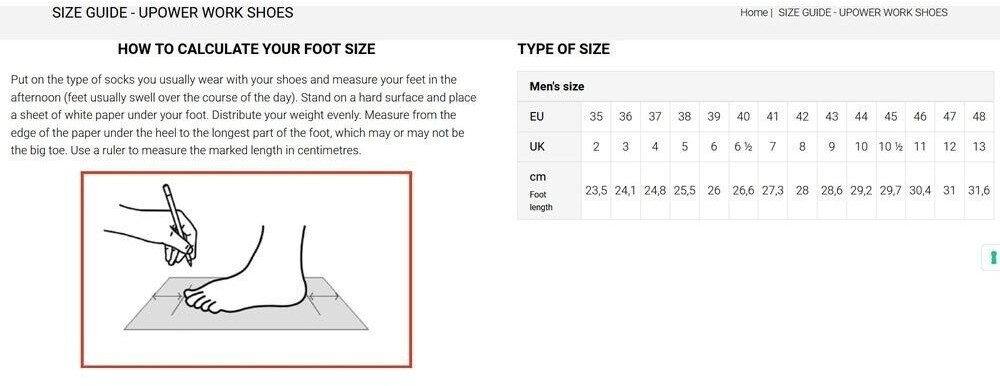This screenshot has width=1000, height=386.
Task: Click the foot measuring illustration
Action: 246,269
